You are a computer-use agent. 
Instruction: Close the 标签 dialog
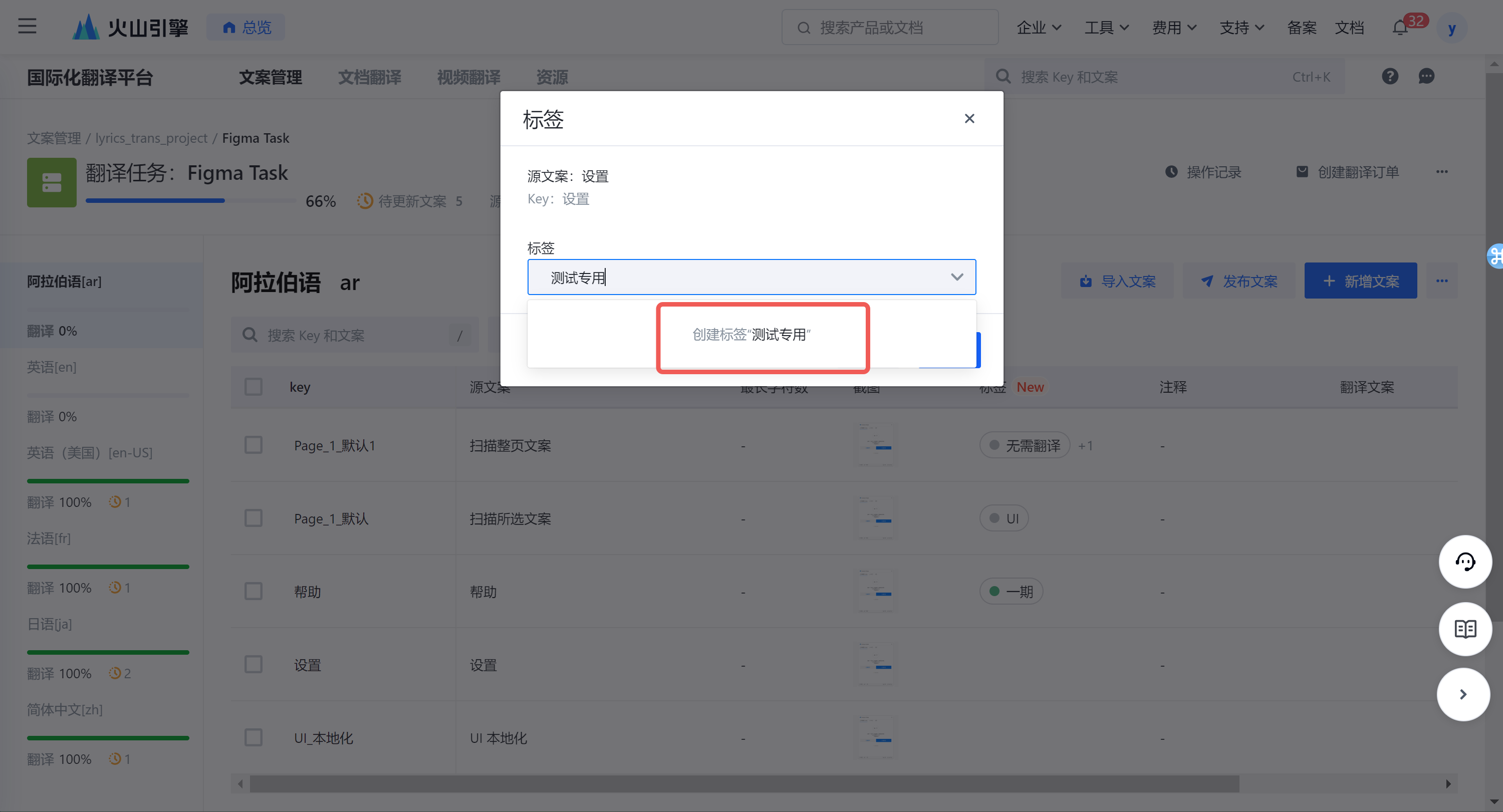point(969,119)
